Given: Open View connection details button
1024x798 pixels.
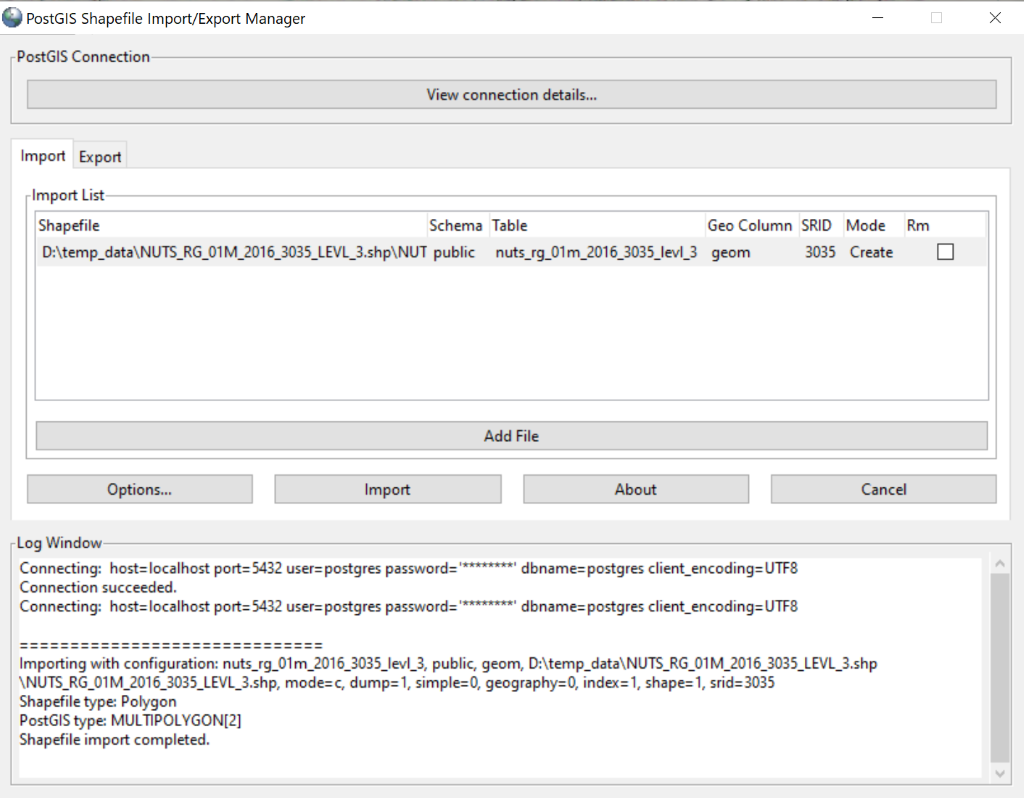Looking at the screenshot, I should [x=511, y=95].
